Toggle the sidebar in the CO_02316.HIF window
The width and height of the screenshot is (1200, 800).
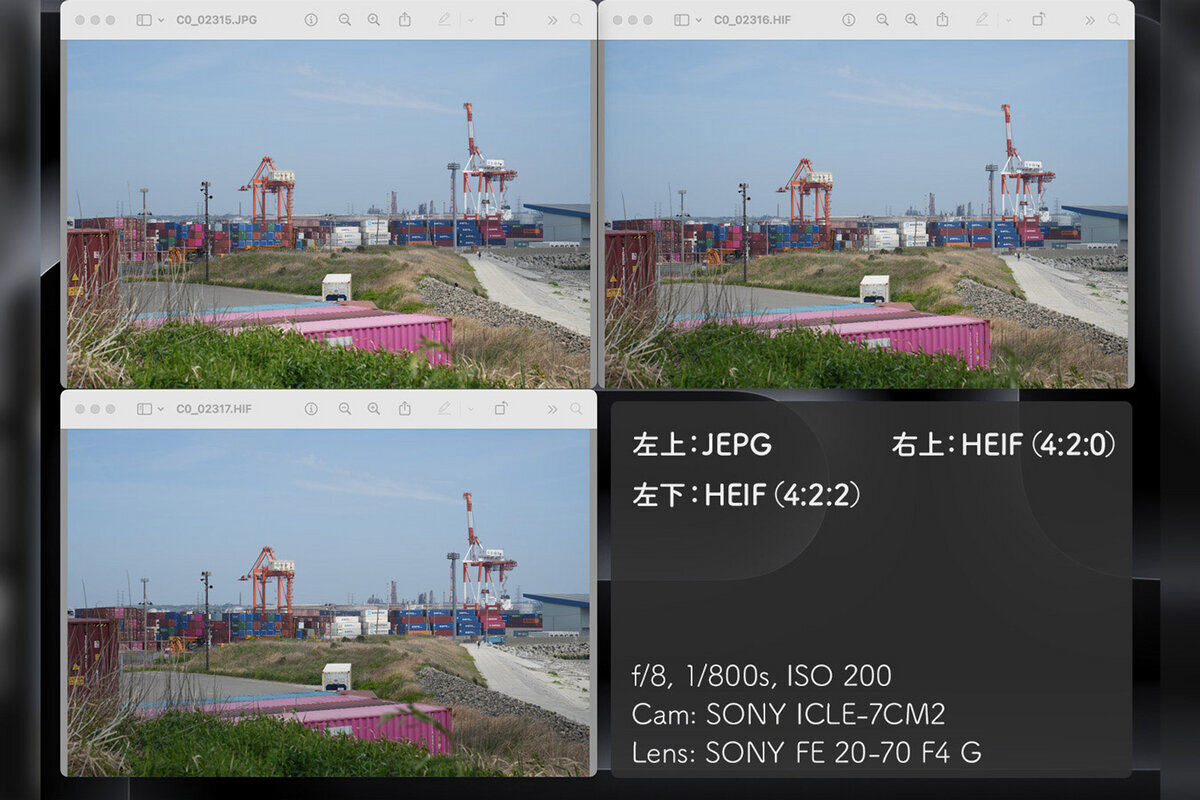click(683, 19)
